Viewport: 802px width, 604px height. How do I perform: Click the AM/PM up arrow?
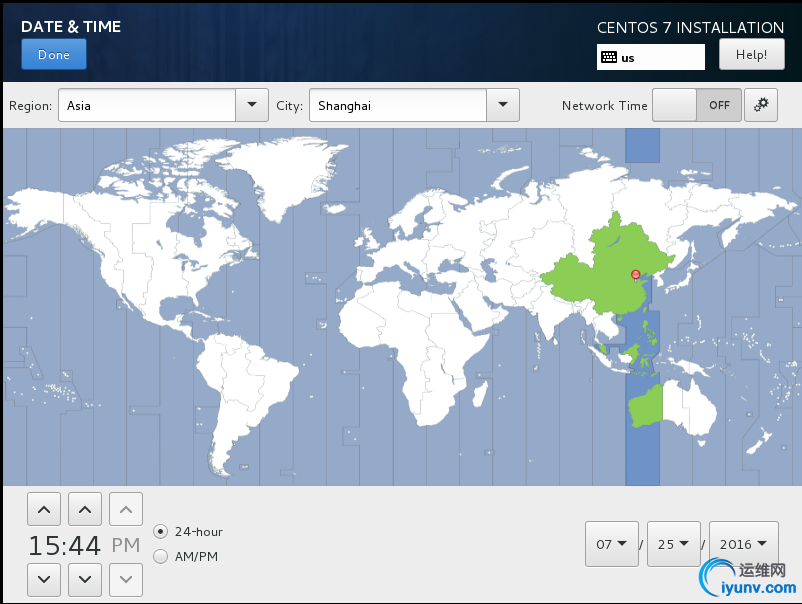pos(126,509)
